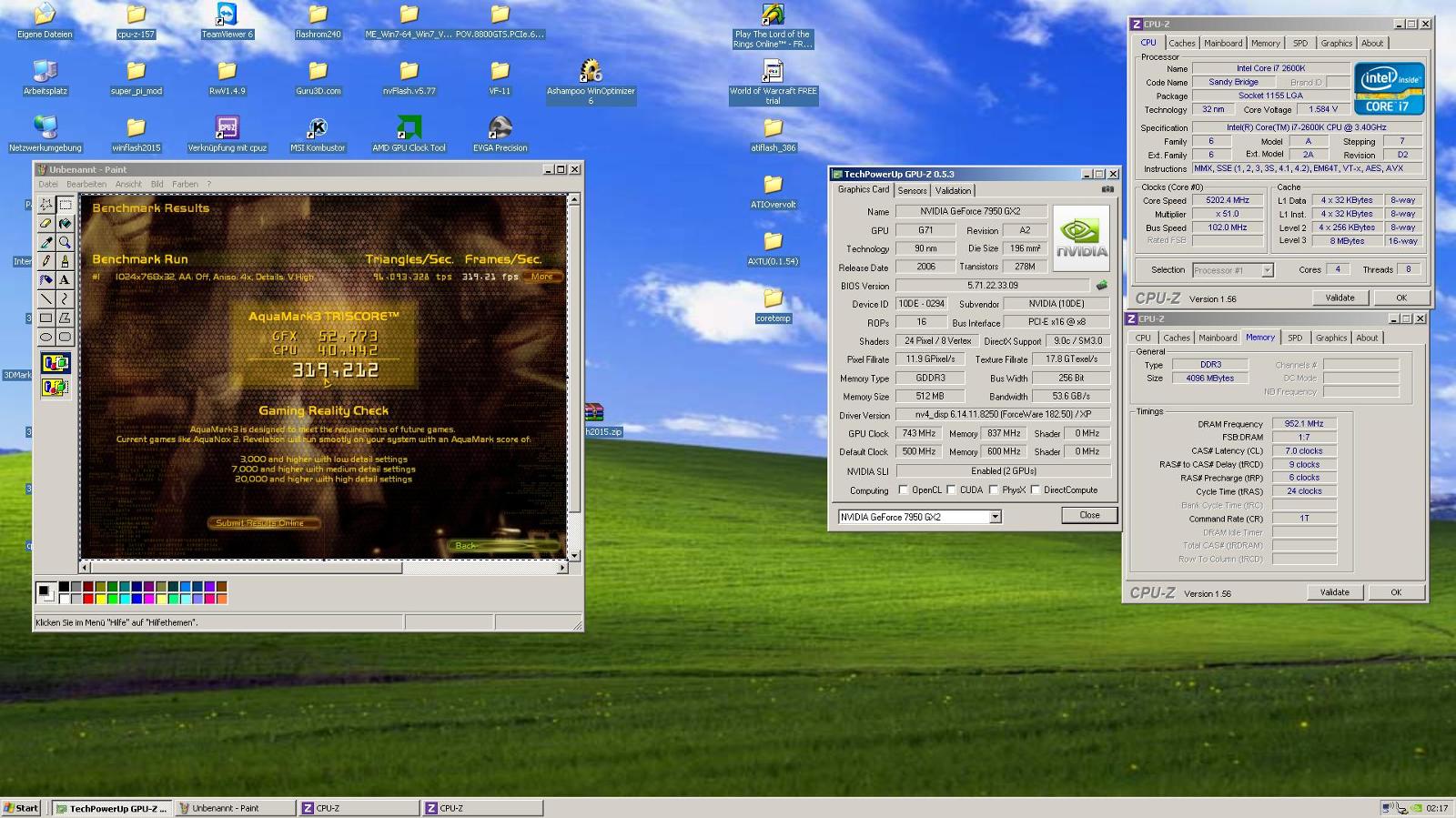Select the Text tool in Paint

[x=65, y=280]
